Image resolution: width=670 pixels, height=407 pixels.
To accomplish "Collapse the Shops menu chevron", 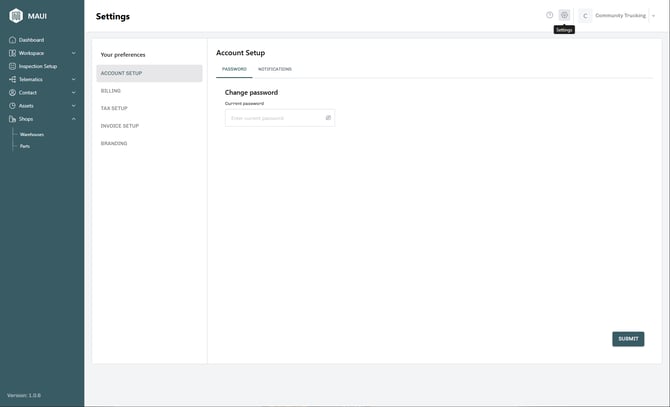I will click(x=74, y=119).
